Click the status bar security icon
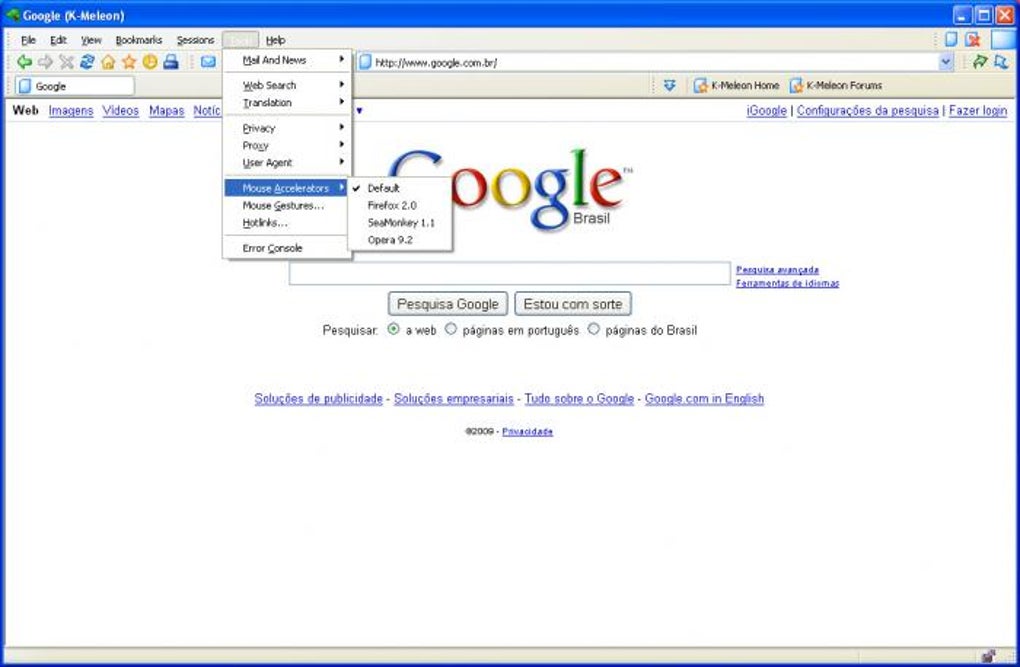1020x667 pixels. click(988, 655)
